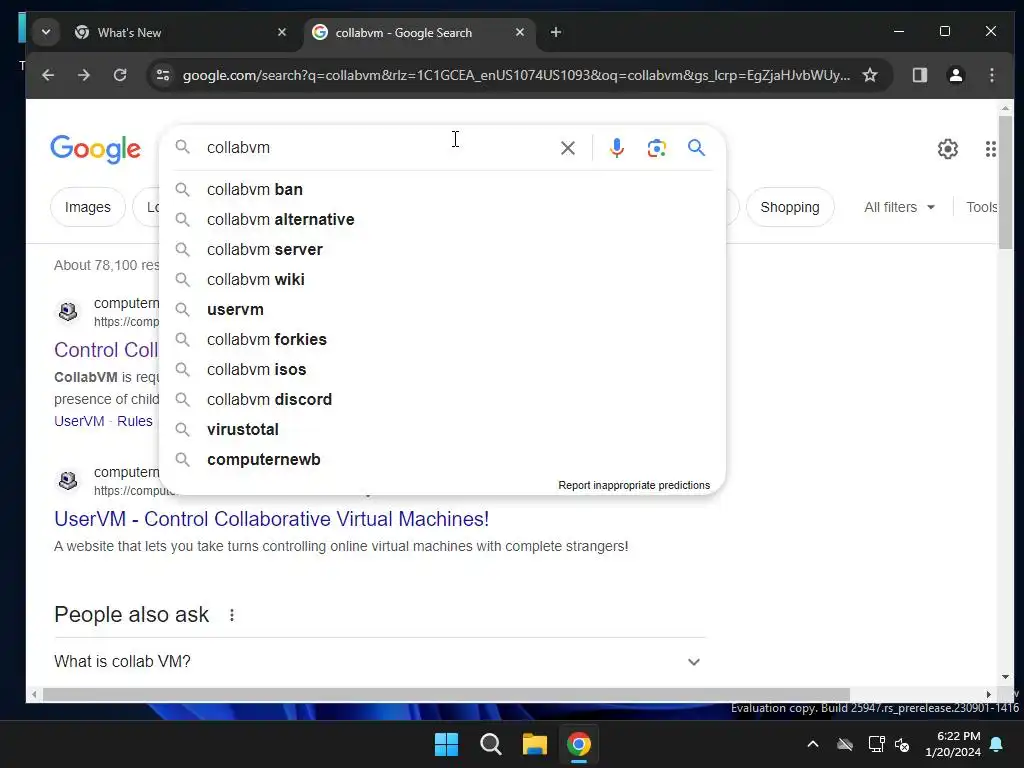Open the Windows Start menu
The height and width of the screenshot is (768, 1024).
pyautogui.click(x=447, y=744)
